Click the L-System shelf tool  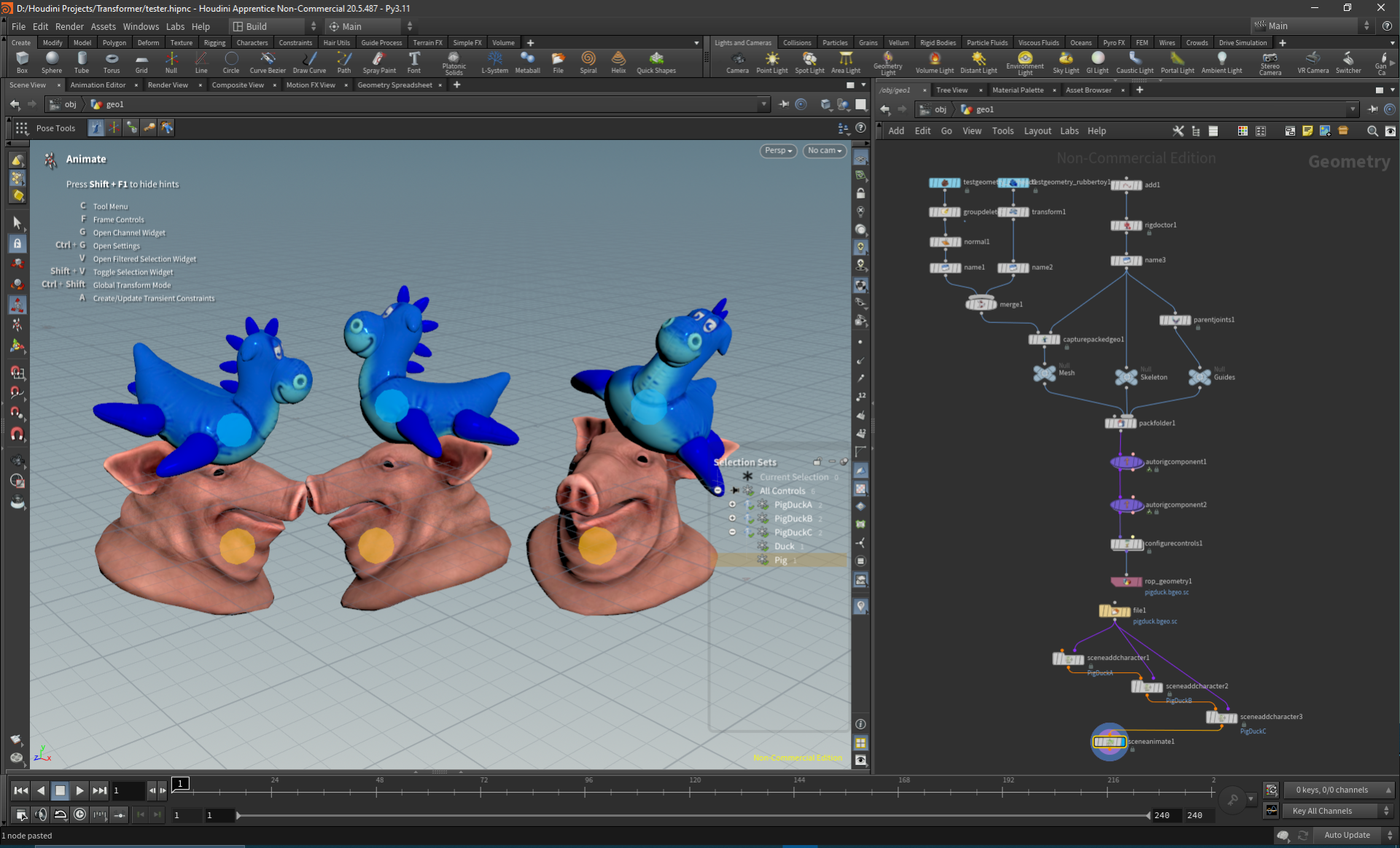coord(494,63)
